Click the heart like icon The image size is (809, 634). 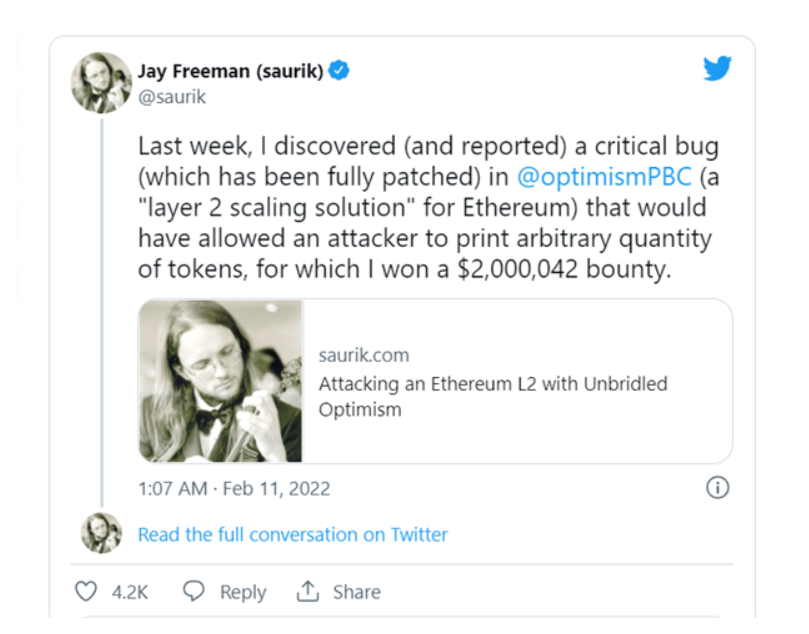(x=87, y=592)
